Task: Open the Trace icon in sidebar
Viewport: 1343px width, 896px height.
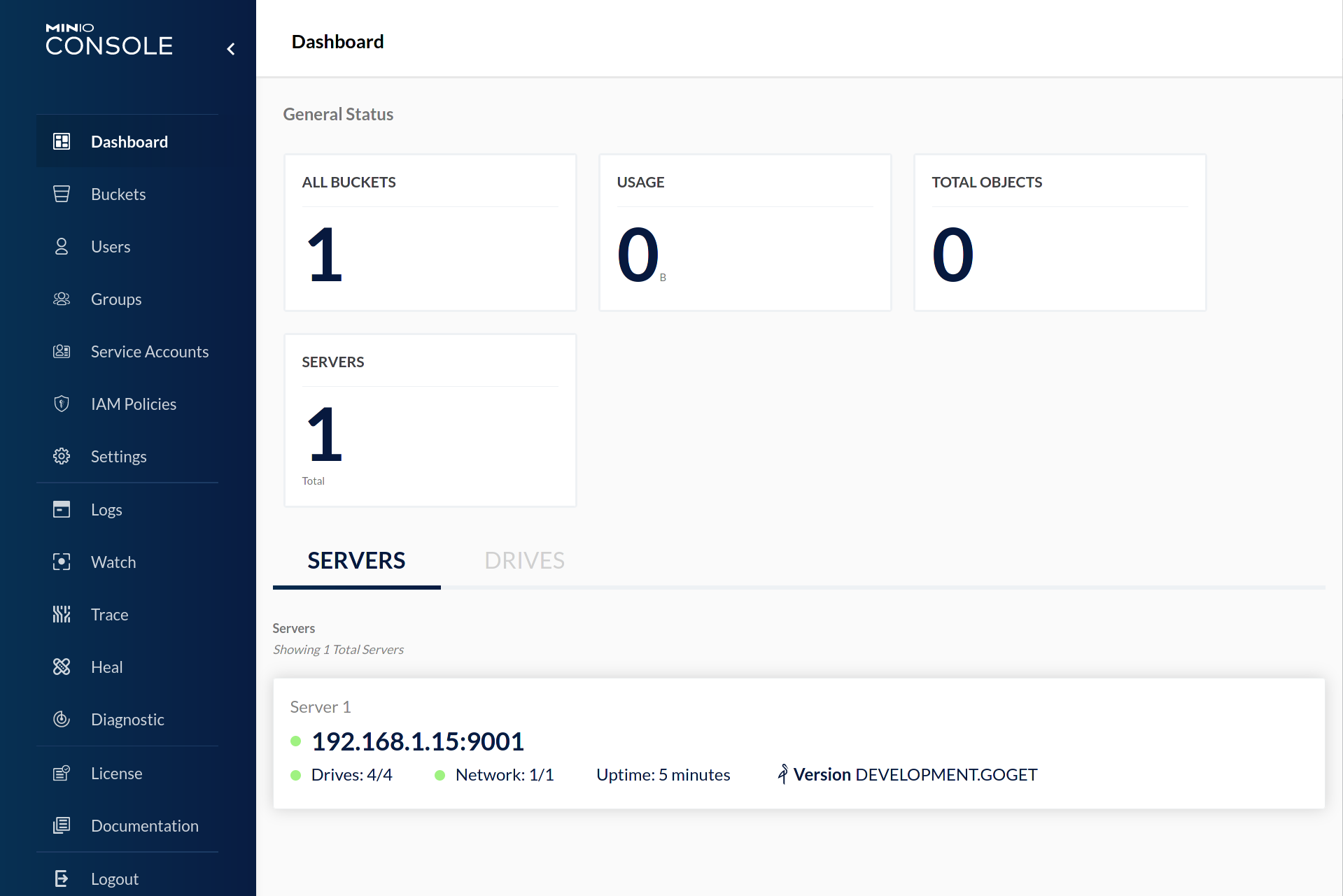Action: pyautogui.click(x=62, y=615)
